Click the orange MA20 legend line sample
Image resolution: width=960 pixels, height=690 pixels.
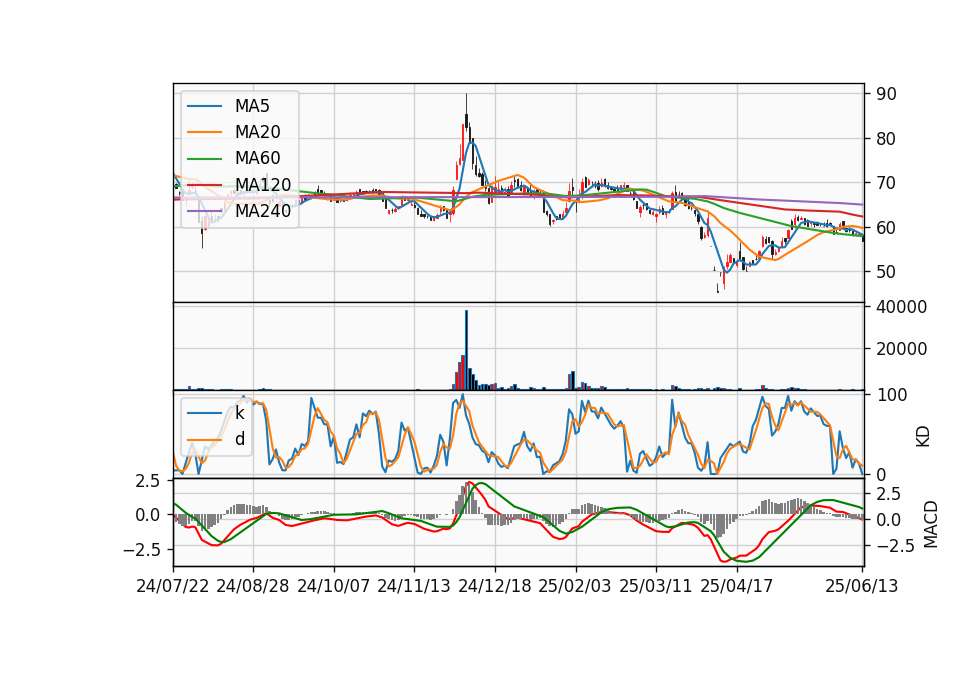204,132
